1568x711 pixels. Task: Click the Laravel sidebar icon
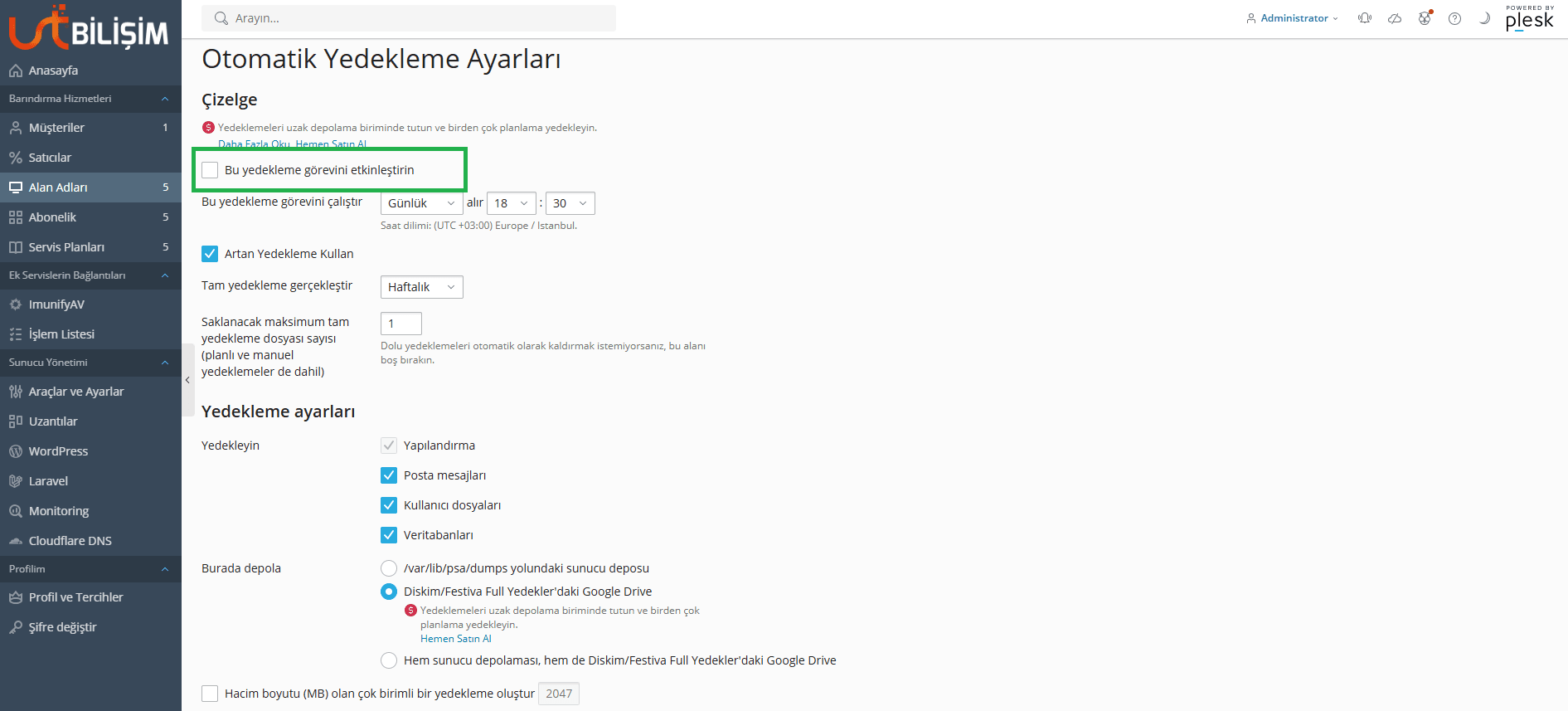coord(16,481)
